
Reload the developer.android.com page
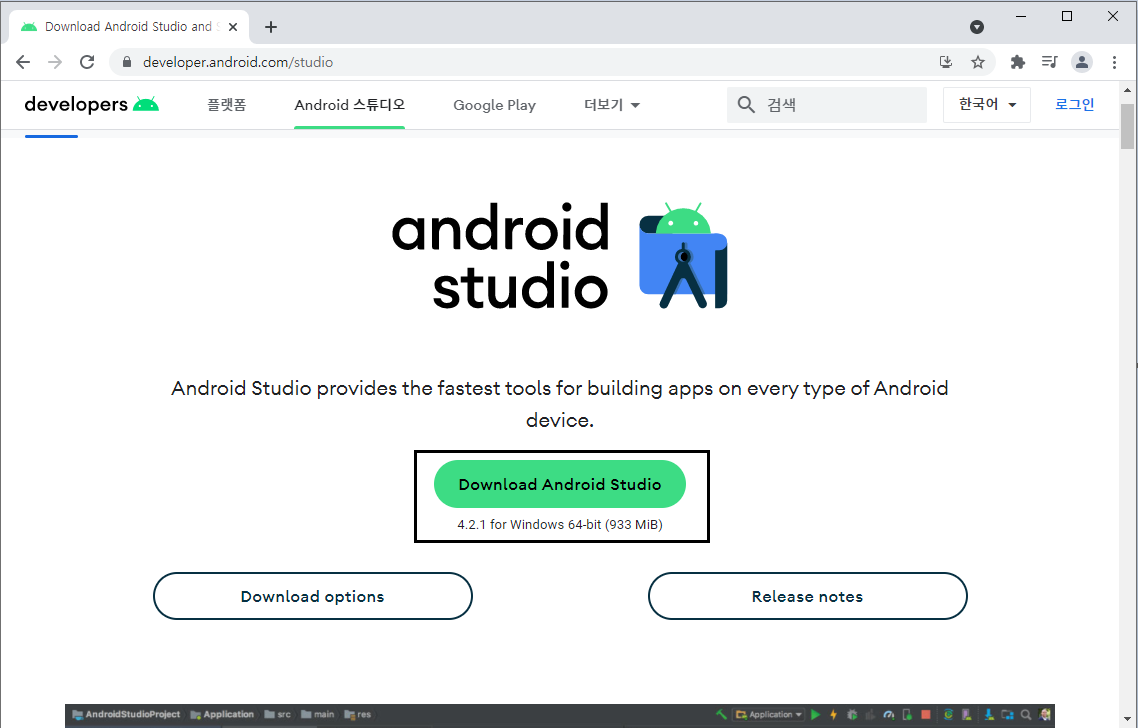(x=87, y=62)
